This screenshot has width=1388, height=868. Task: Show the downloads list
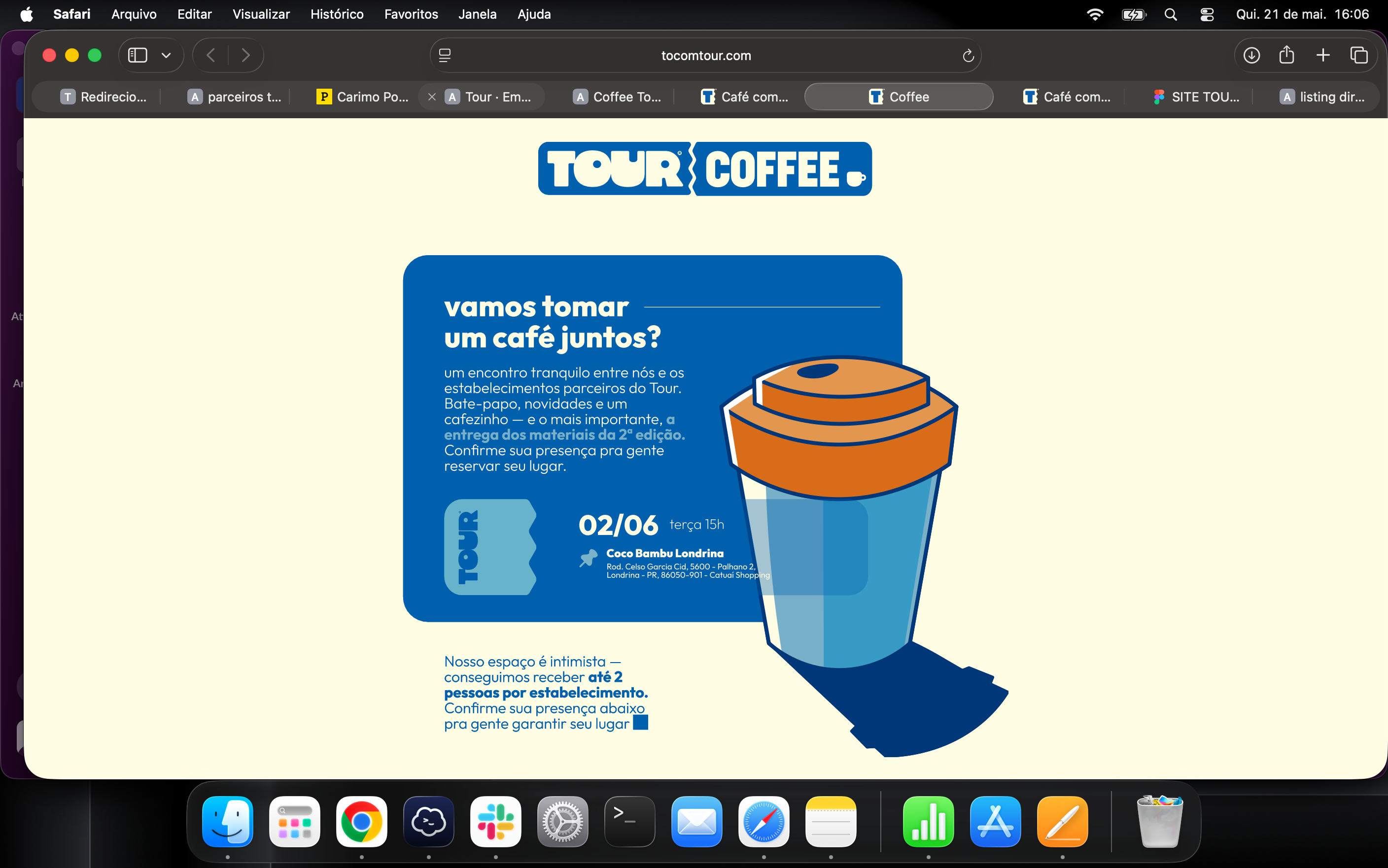(x=1251, y=55)
